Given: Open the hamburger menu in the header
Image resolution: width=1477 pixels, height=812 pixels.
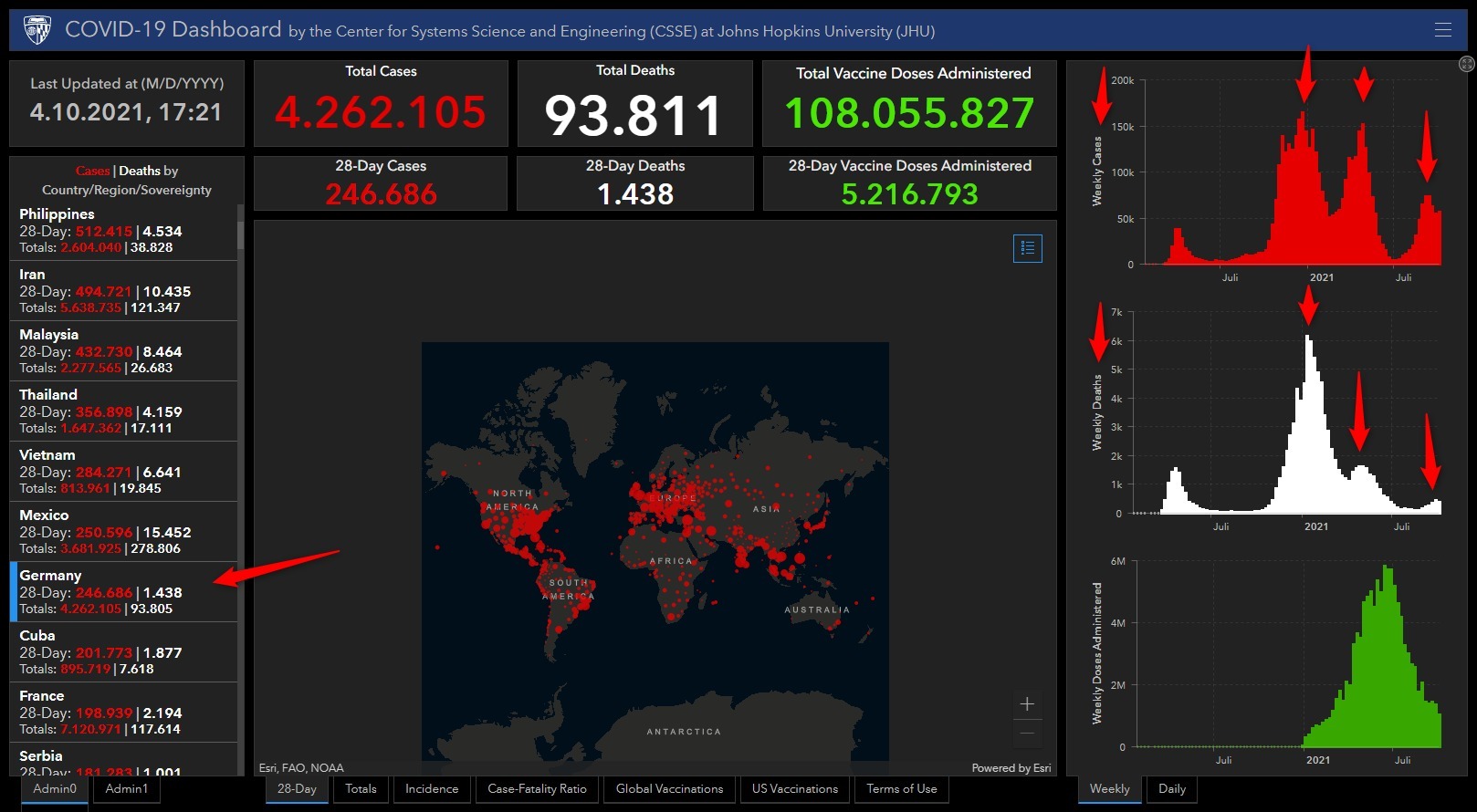Looking at the screenshot, I should (x=1442, y=30).
